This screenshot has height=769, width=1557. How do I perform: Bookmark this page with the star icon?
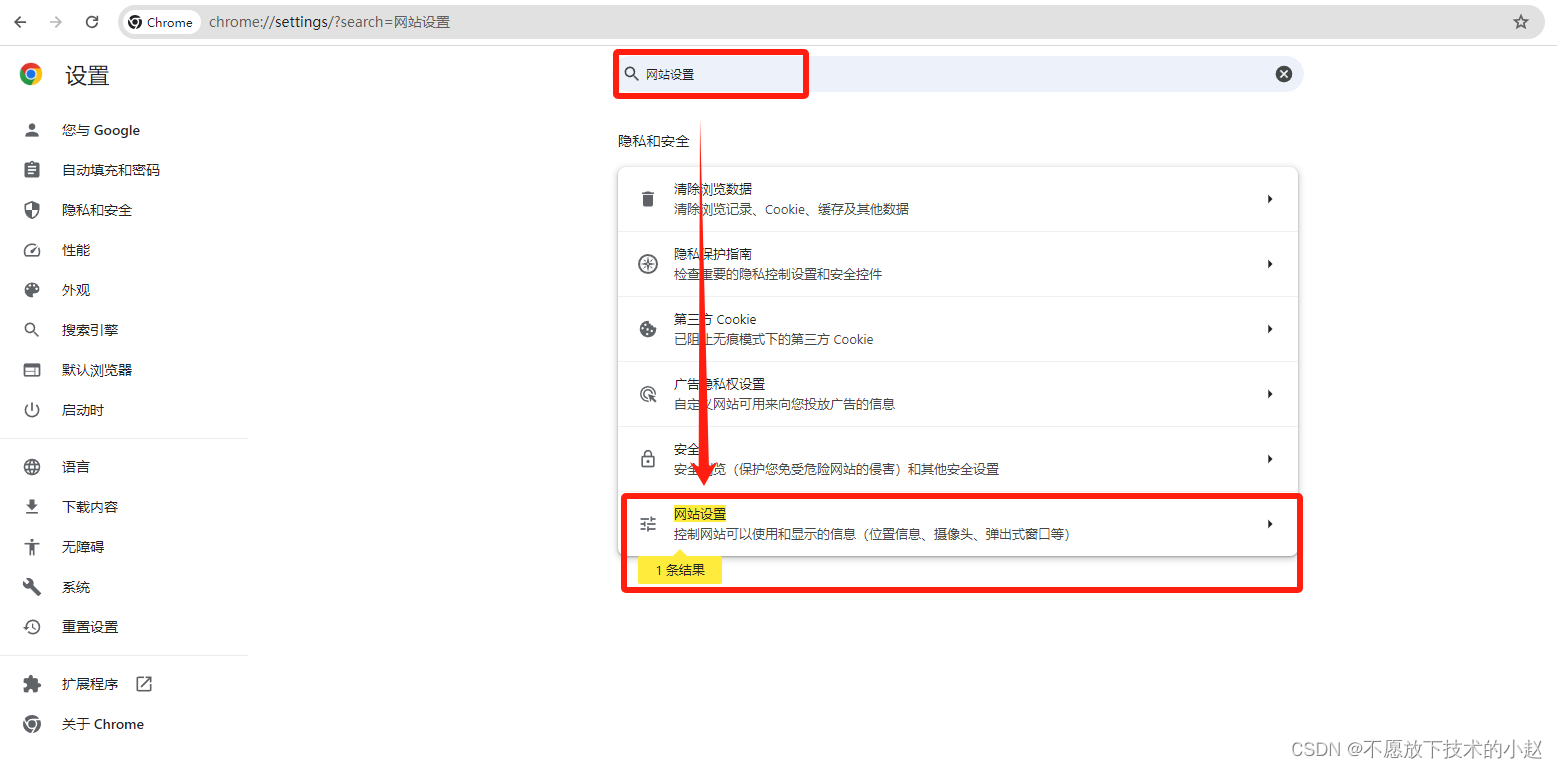1521,22
